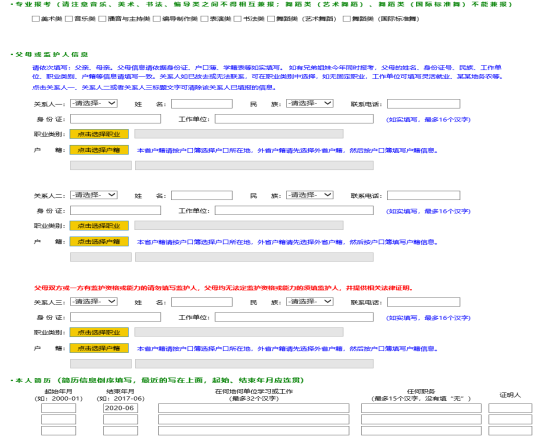Expand the 民族 dropdown for 关系人二
547x442 pixels.
pos(310,195)
